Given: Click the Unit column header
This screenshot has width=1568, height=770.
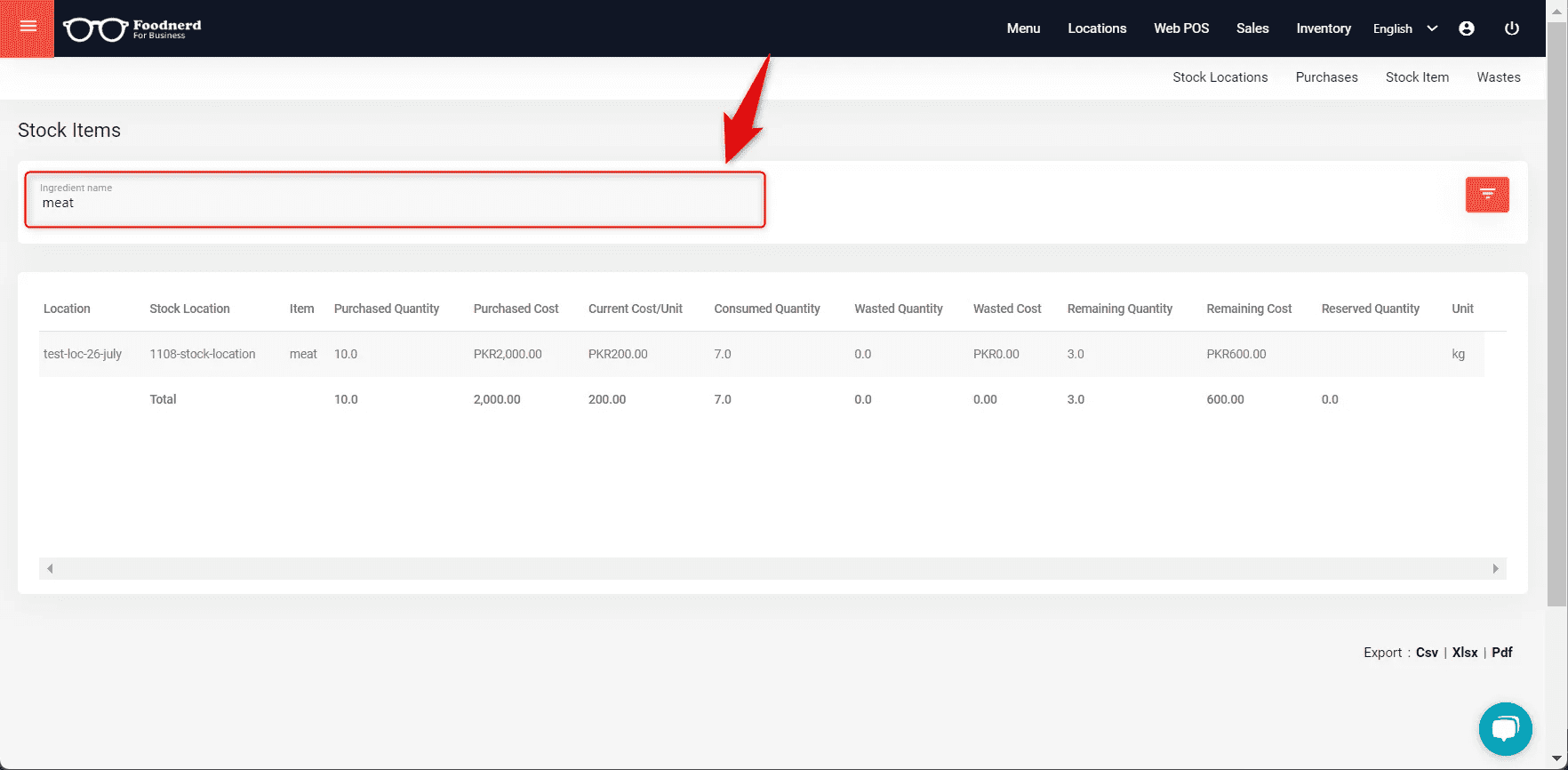Looking at the screenshot, I should [1462, 309].
